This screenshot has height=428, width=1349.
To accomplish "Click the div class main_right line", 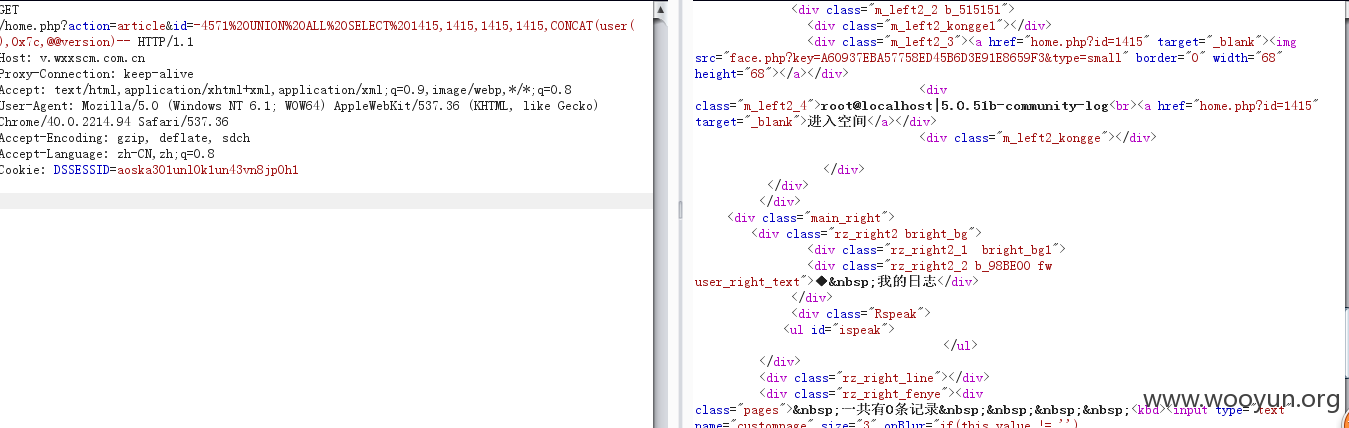I will (x=811, y=218).
